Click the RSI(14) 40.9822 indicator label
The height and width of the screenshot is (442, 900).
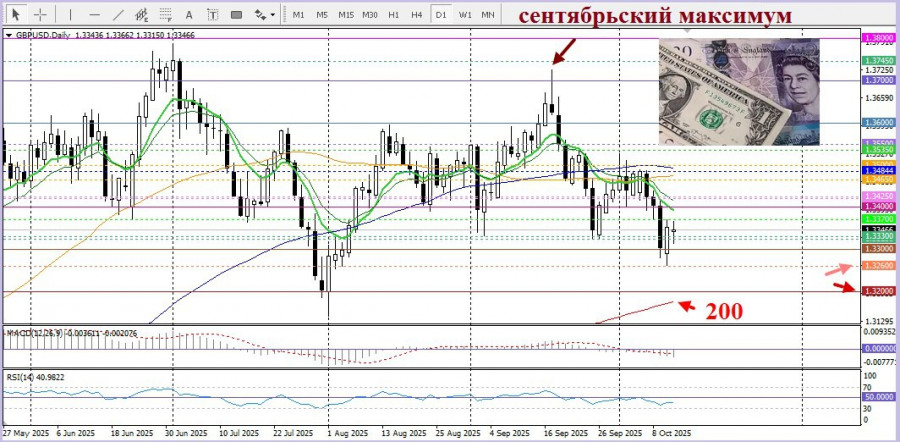click(36, 377)
